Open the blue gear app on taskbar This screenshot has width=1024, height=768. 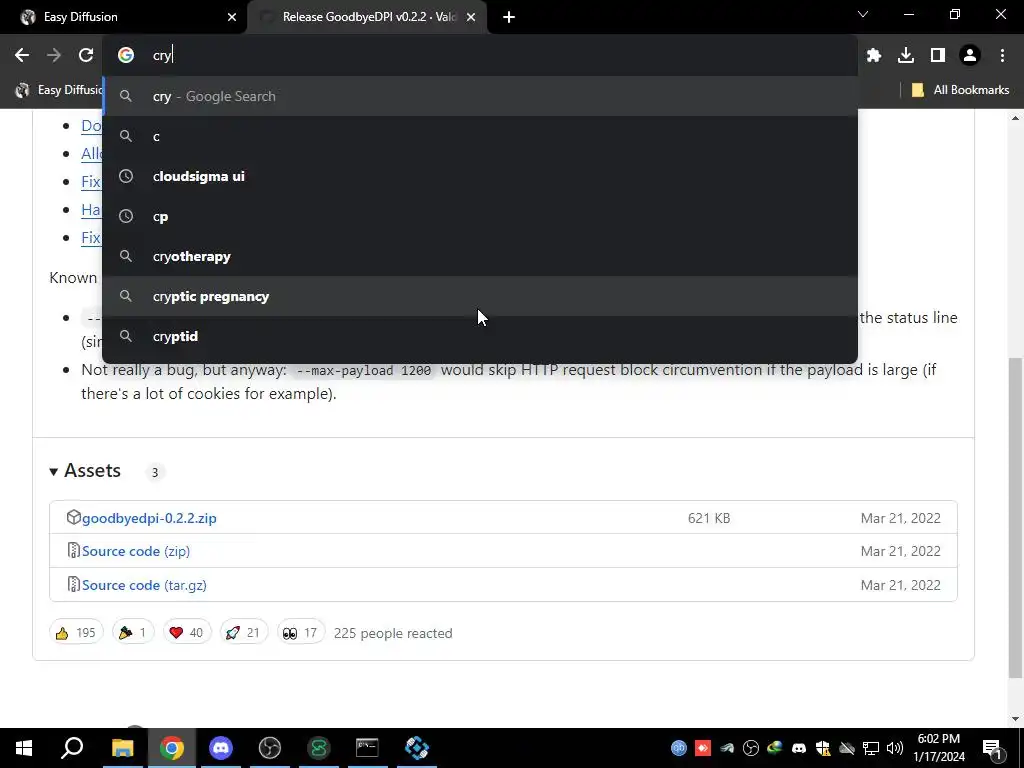pyautogui.click(x=417, y=748)
